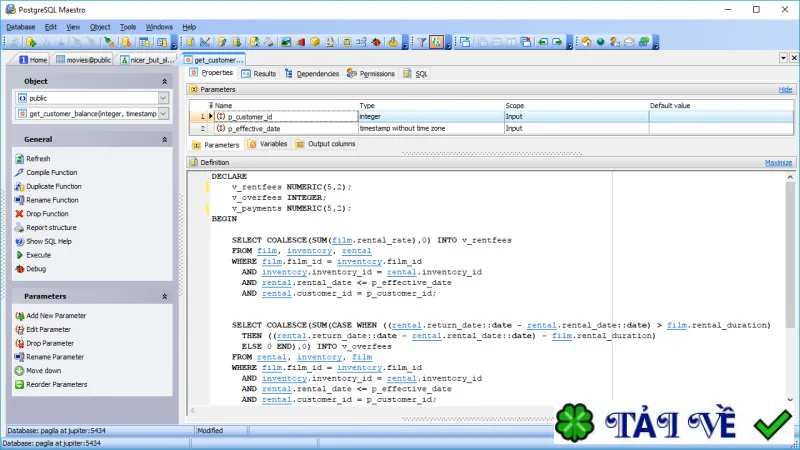Click the Move down green arrow icon

(x=19, y=371)
